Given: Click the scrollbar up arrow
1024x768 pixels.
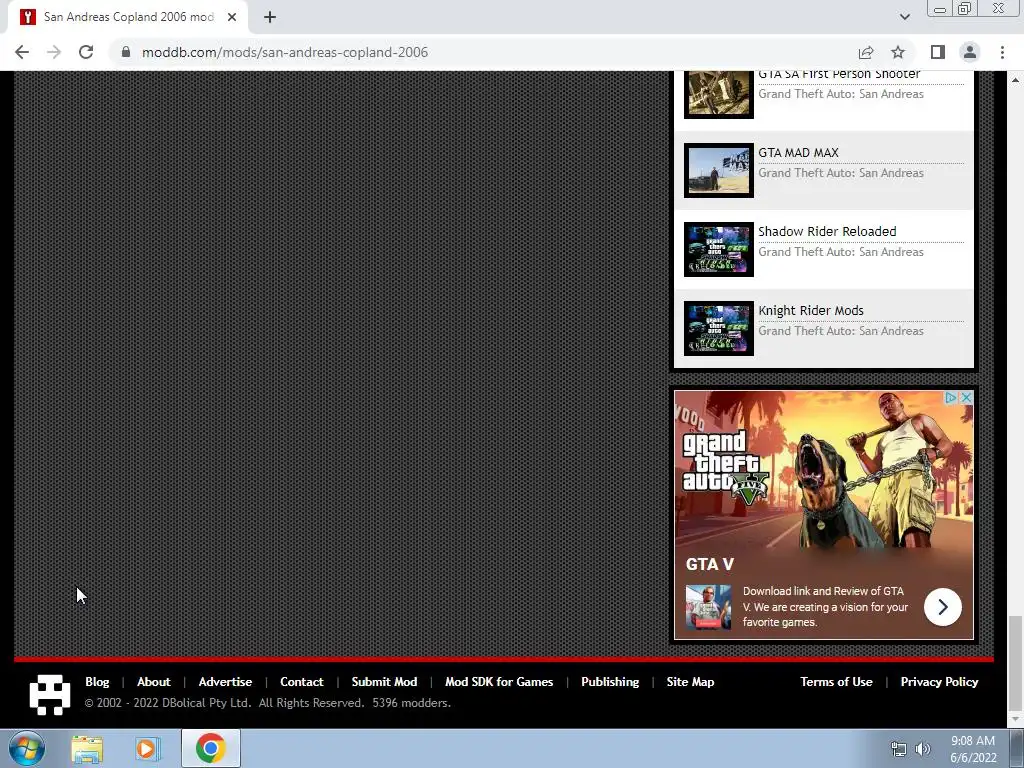Looking at the screenshot, I should 1015,80.
